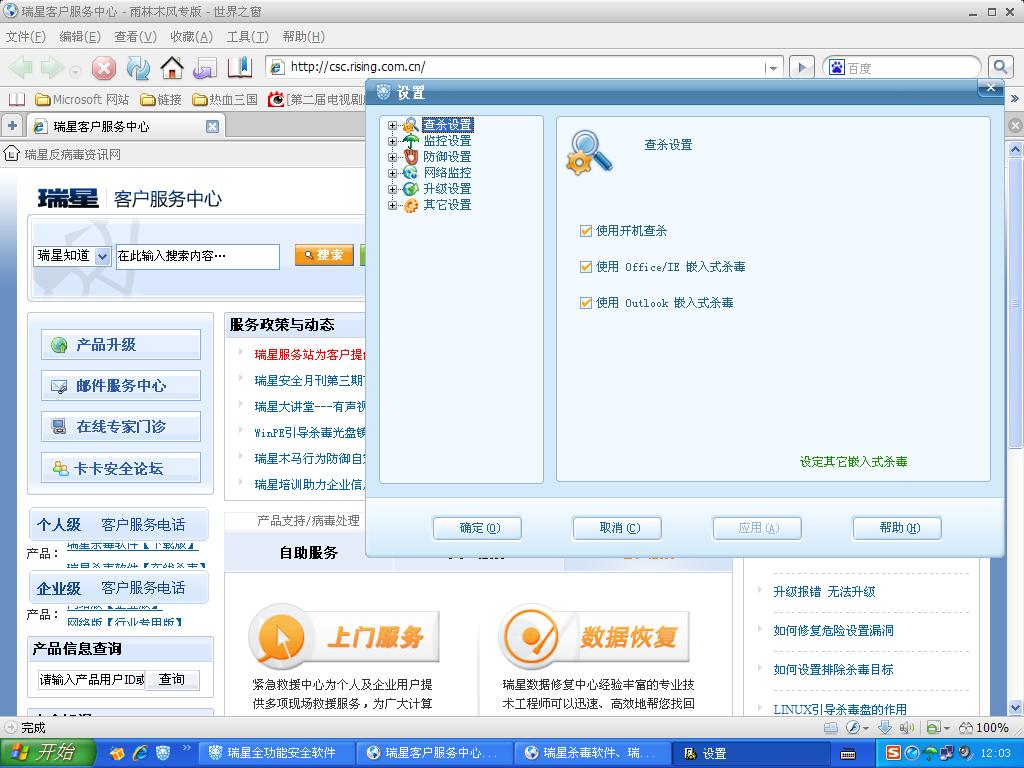The image size is (1024, 768).
Task: Click the orange 搜索 button on webpage
Action: click(x=324, y=255)
